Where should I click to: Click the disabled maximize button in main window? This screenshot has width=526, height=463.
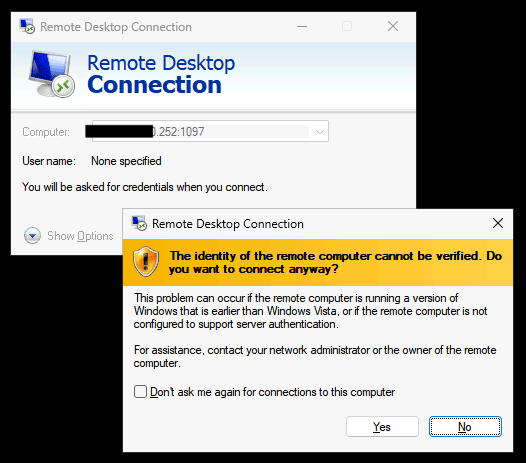347,26
